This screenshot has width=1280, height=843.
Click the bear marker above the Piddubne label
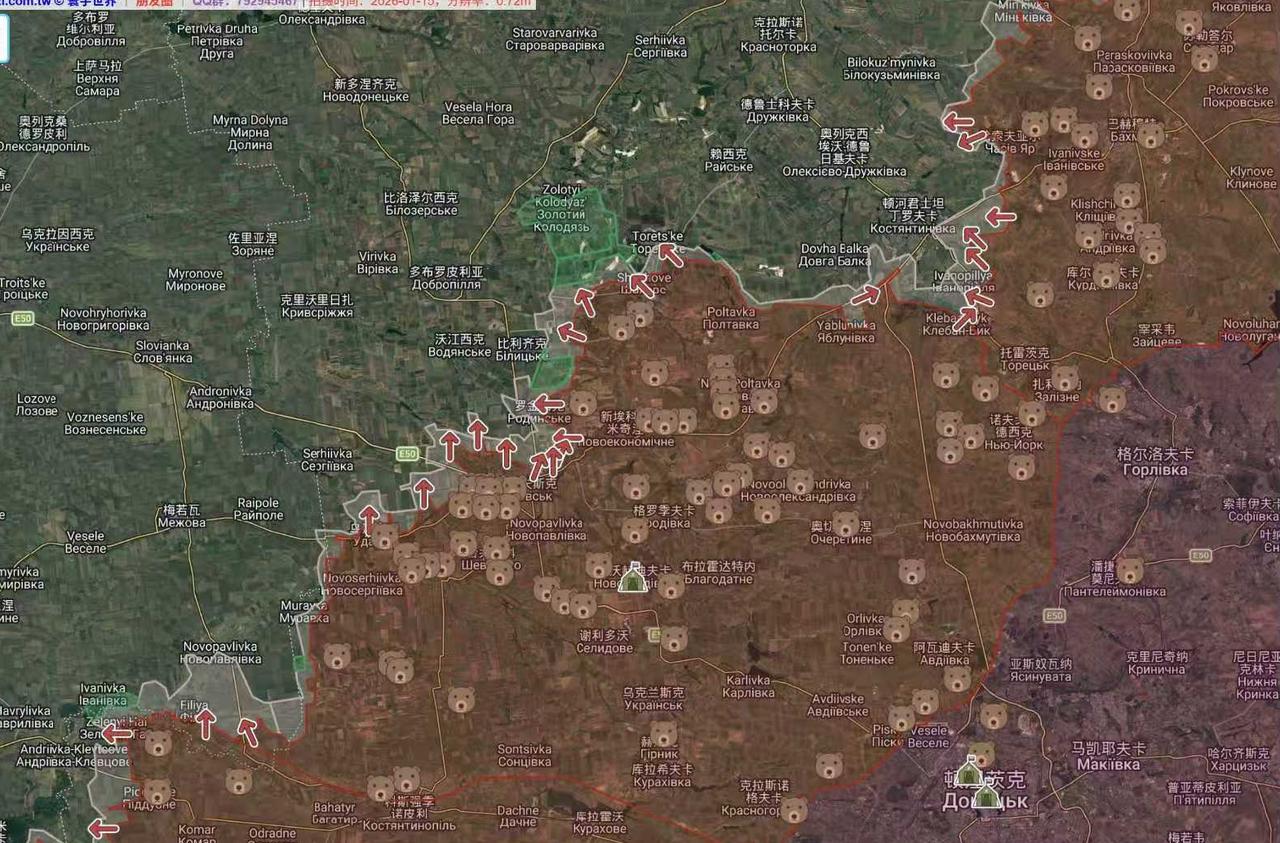tap(157, 791)
